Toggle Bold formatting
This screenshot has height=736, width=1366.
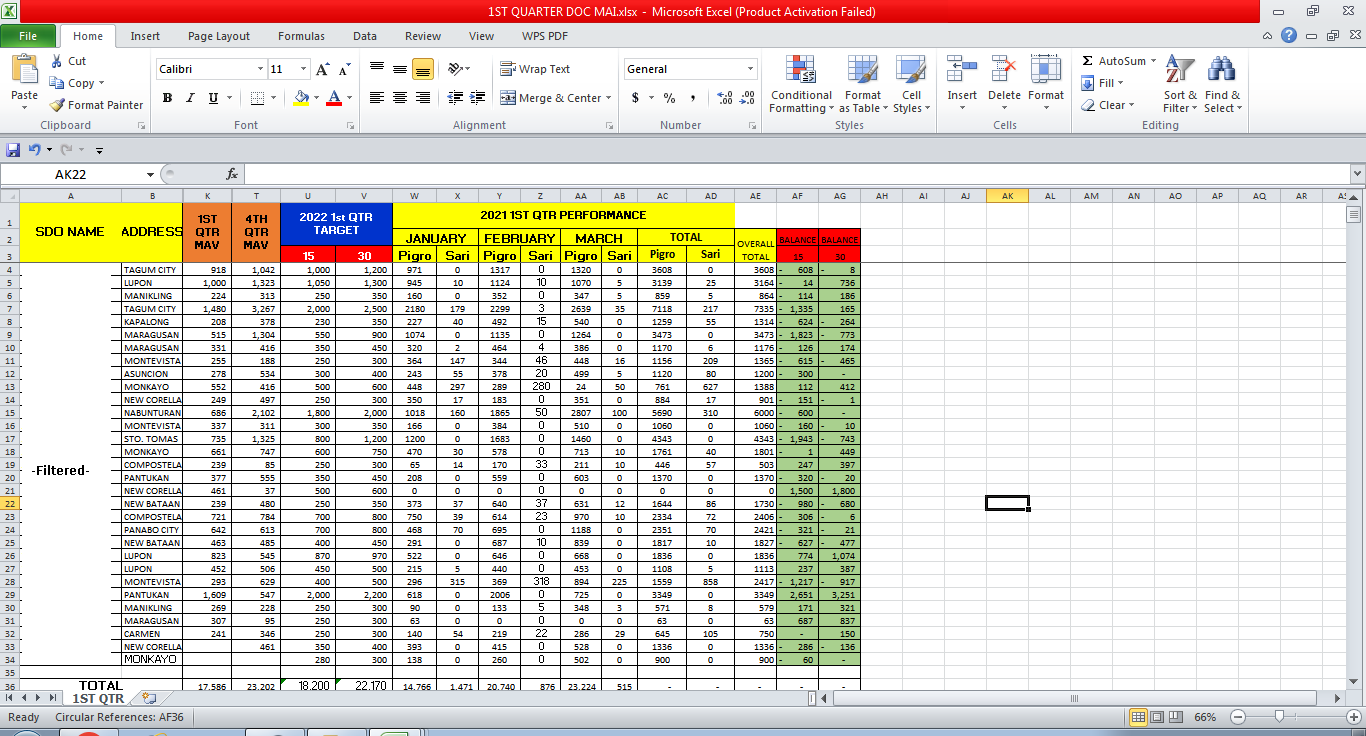click(167, 98)
